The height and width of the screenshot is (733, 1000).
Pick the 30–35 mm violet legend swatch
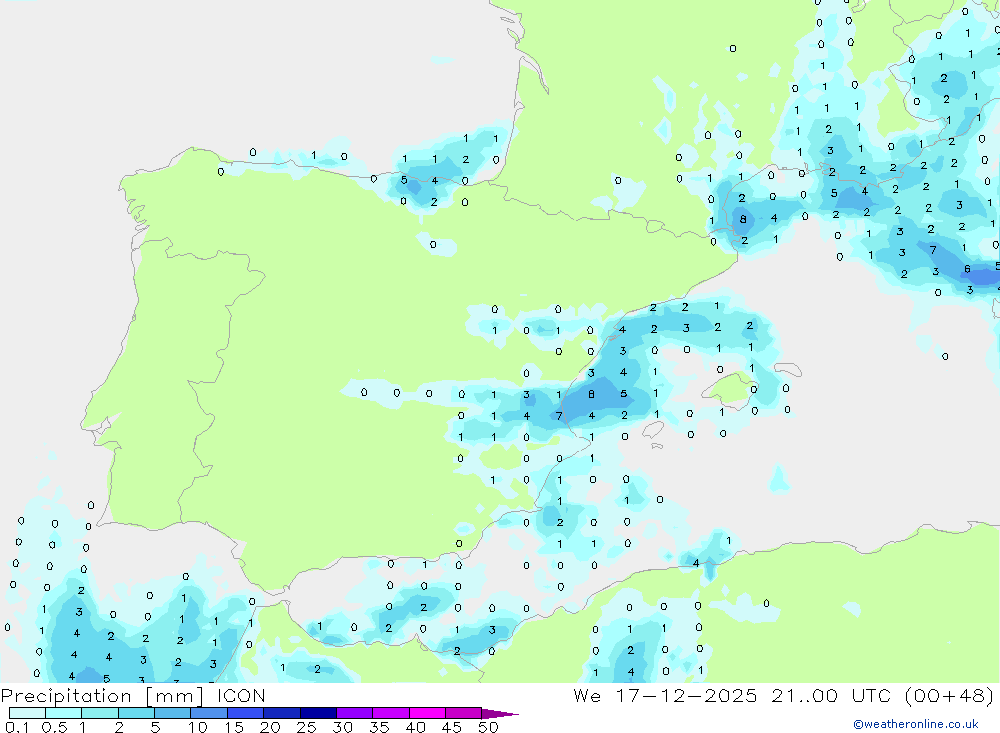click(355, 713)
